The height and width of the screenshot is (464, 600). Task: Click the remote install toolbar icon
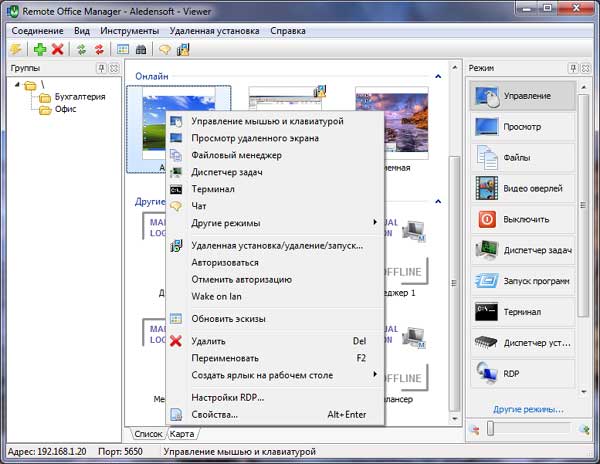(183, 49)
